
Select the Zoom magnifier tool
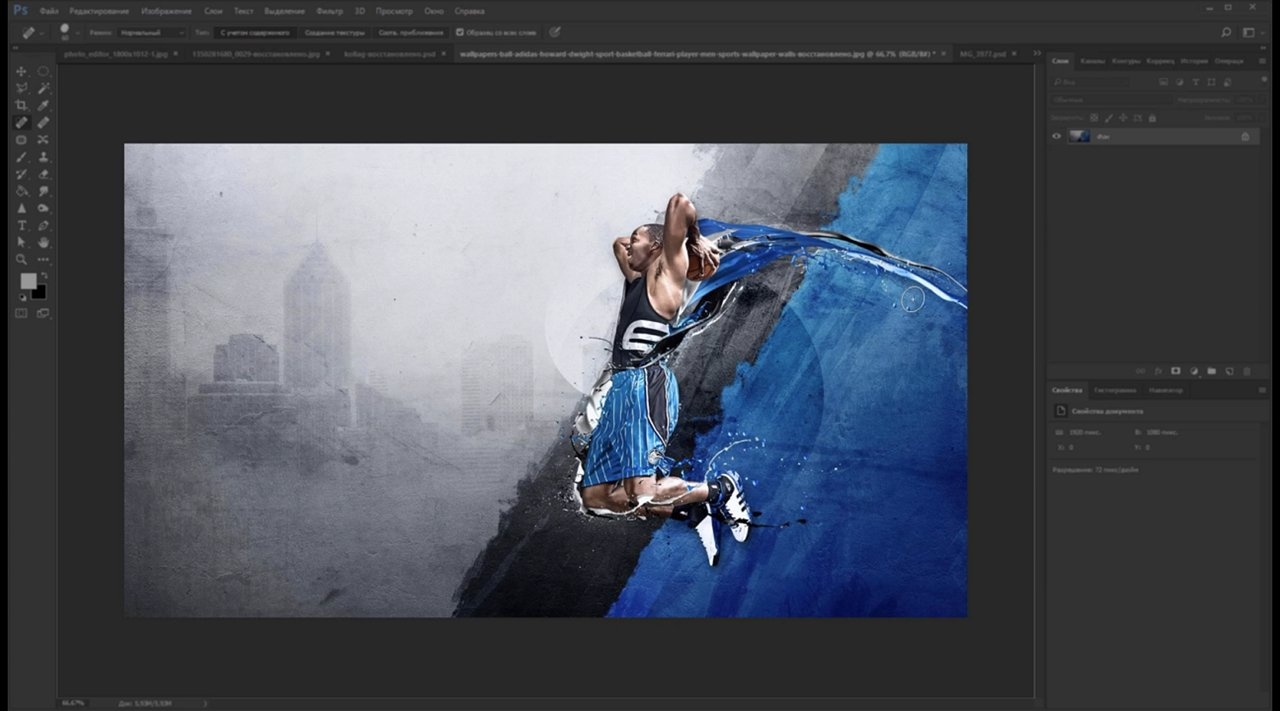[x=21, y=259]
